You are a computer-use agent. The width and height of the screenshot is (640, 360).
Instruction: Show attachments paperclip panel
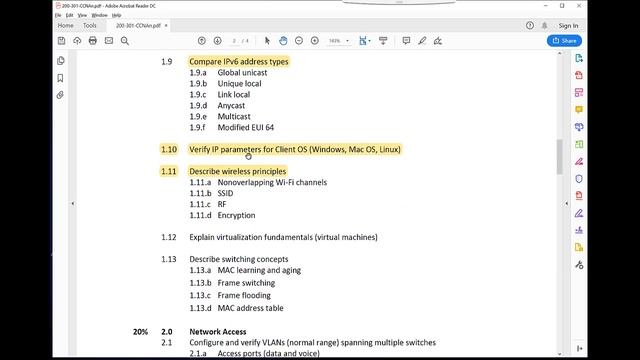tap(60, 95)
